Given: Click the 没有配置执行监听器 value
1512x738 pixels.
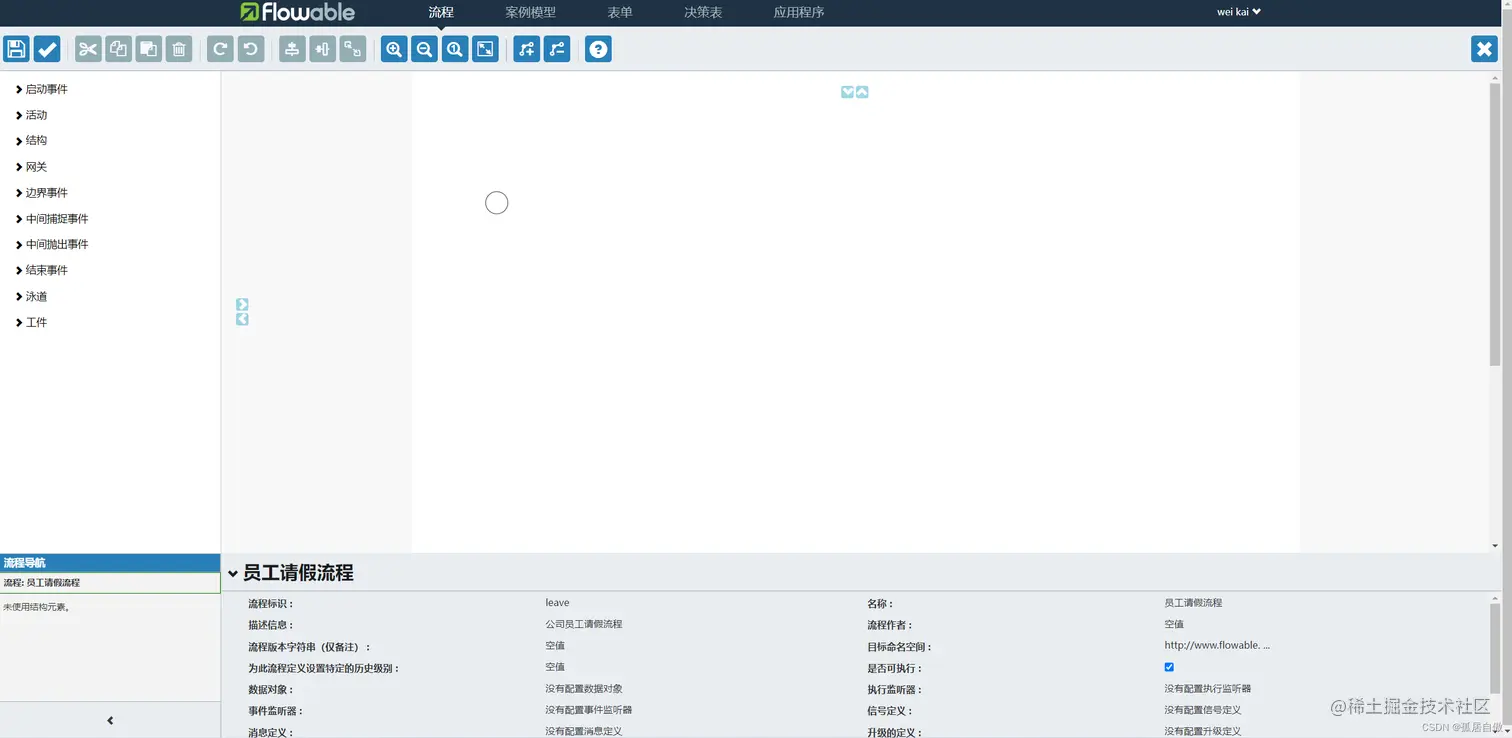Looking at the screenshot, I should 1207,688.
